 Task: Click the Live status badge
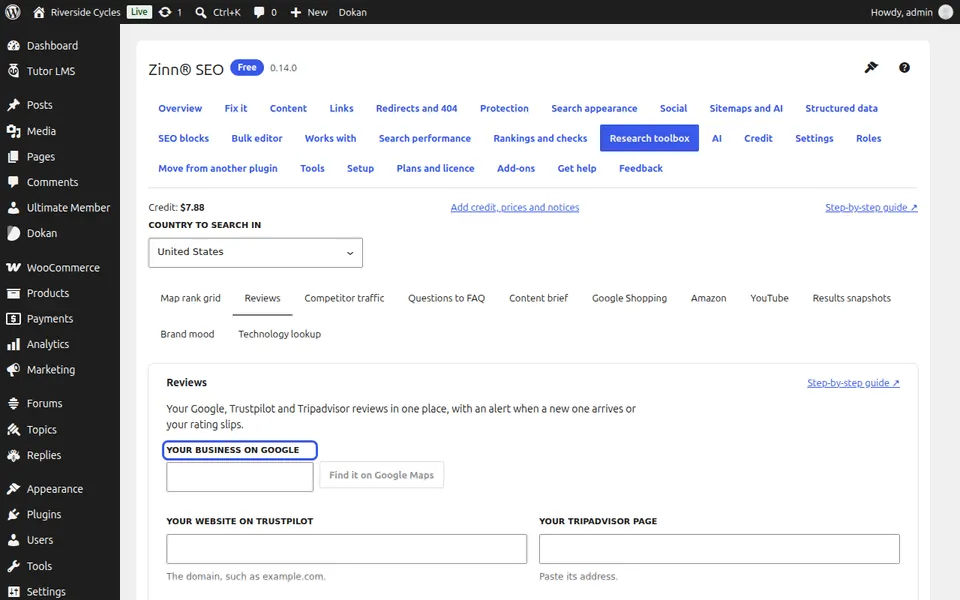tap(139, 12)
